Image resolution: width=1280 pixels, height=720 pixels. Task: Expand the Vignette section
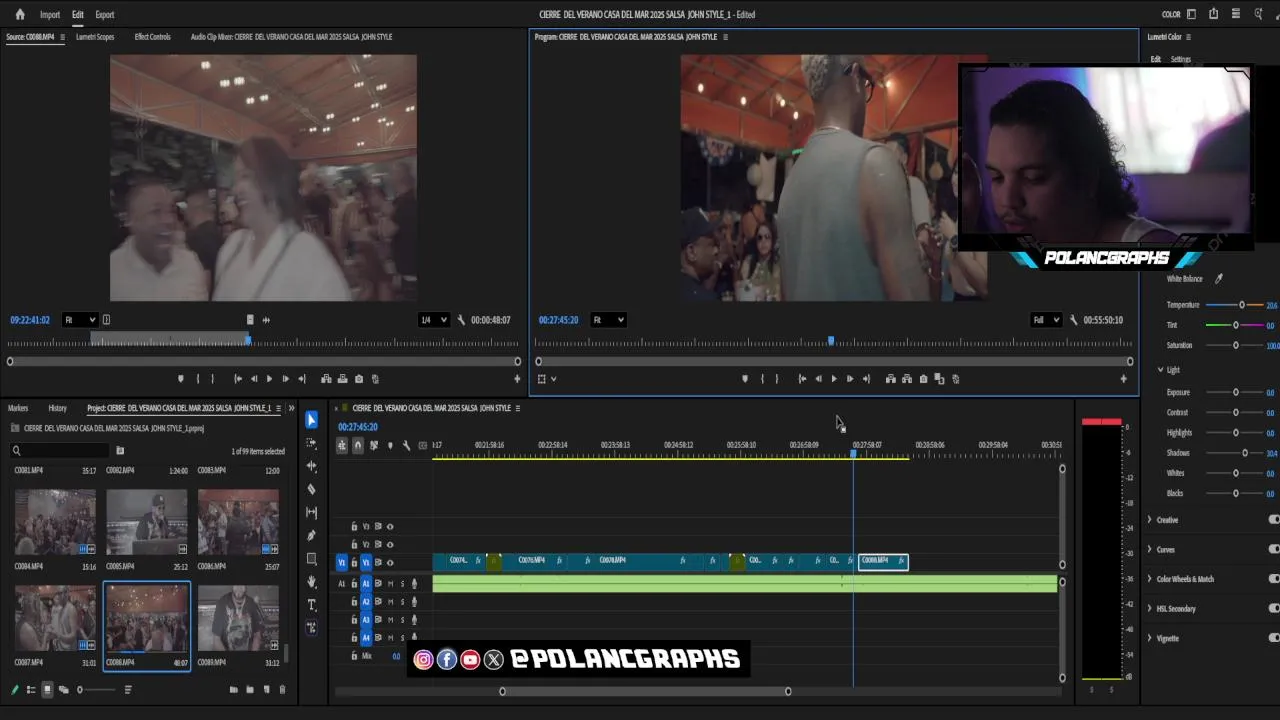click(x=1150, y=638)
